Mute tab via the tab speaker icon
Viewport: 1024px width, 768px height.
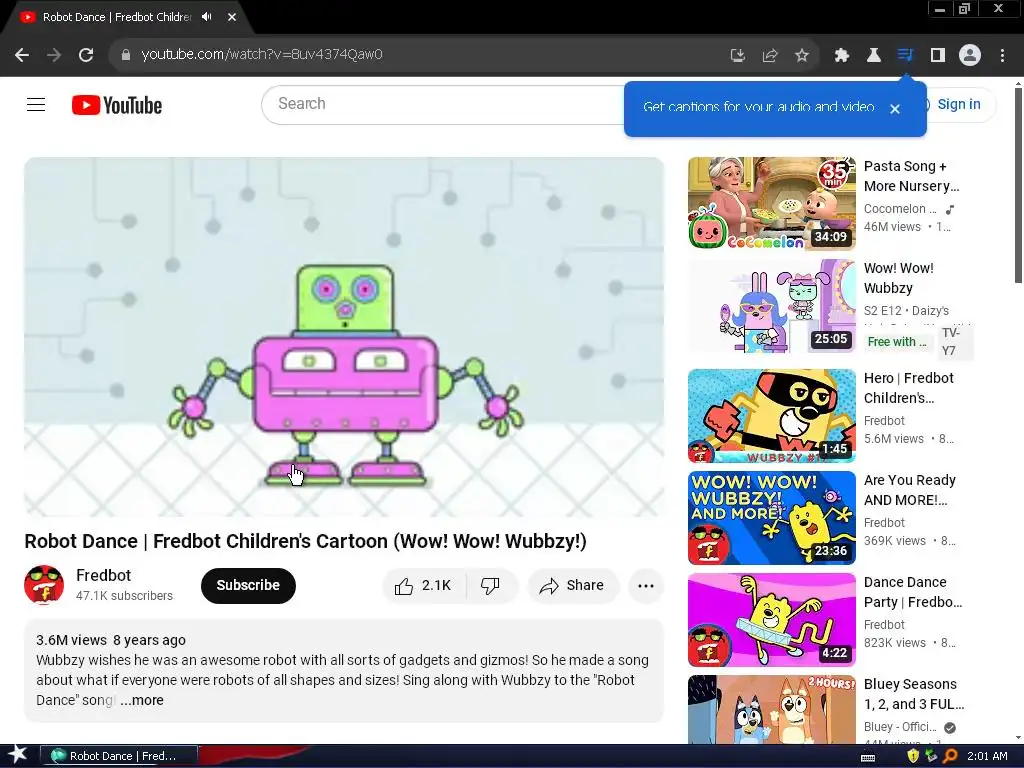click(x=207, y=17)
